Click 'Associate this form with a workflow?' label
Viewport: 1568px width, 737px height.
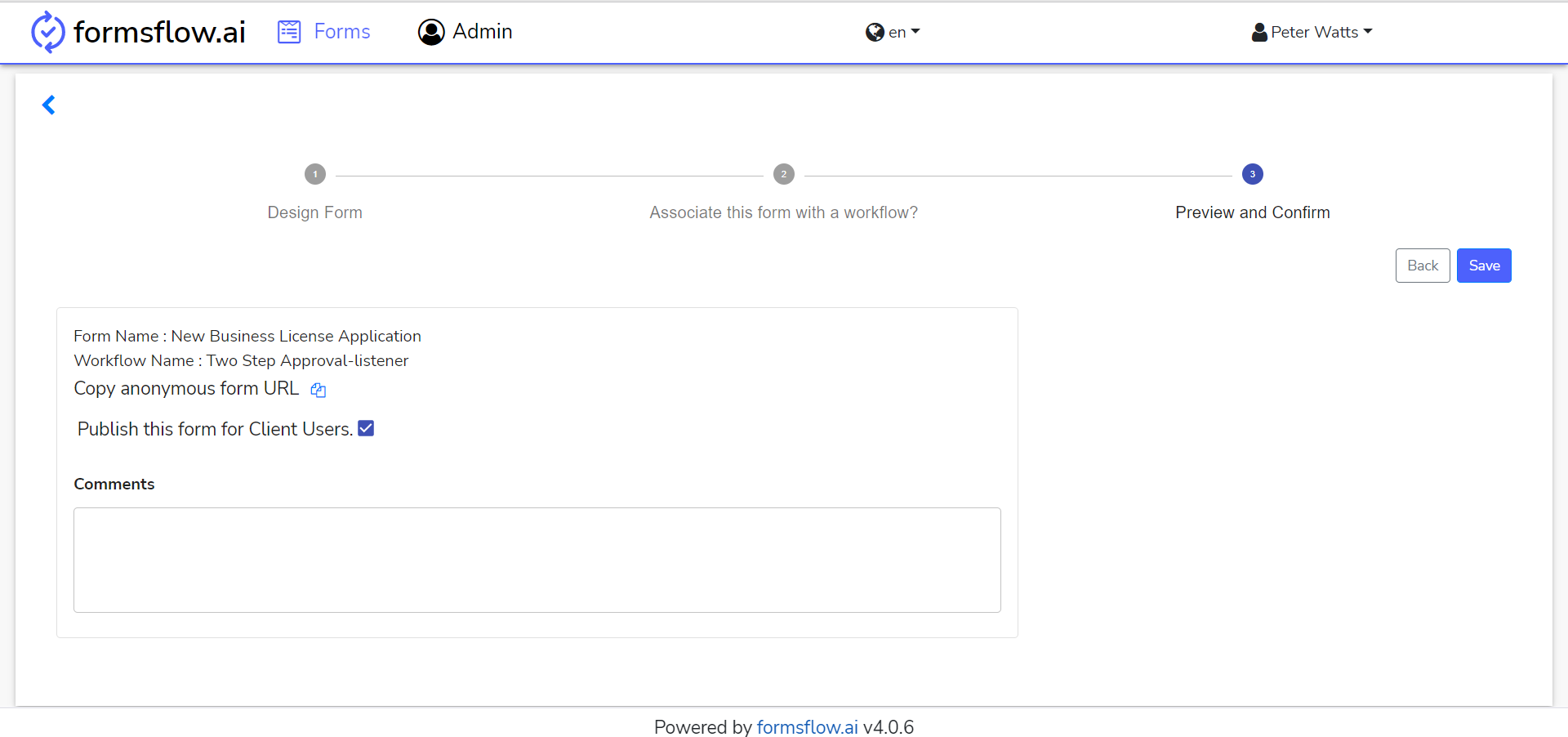pyautogui.click(x=784, y=212)
